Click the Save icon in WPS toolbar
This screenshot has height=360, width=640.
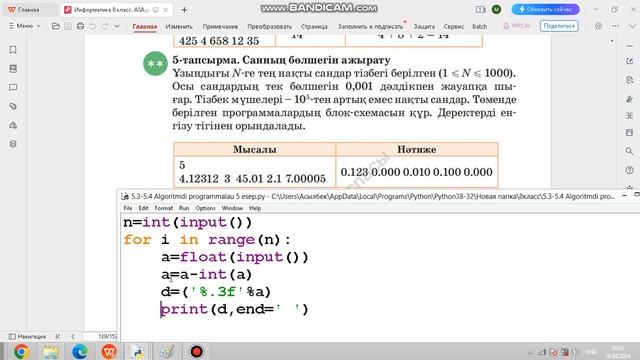68,26
